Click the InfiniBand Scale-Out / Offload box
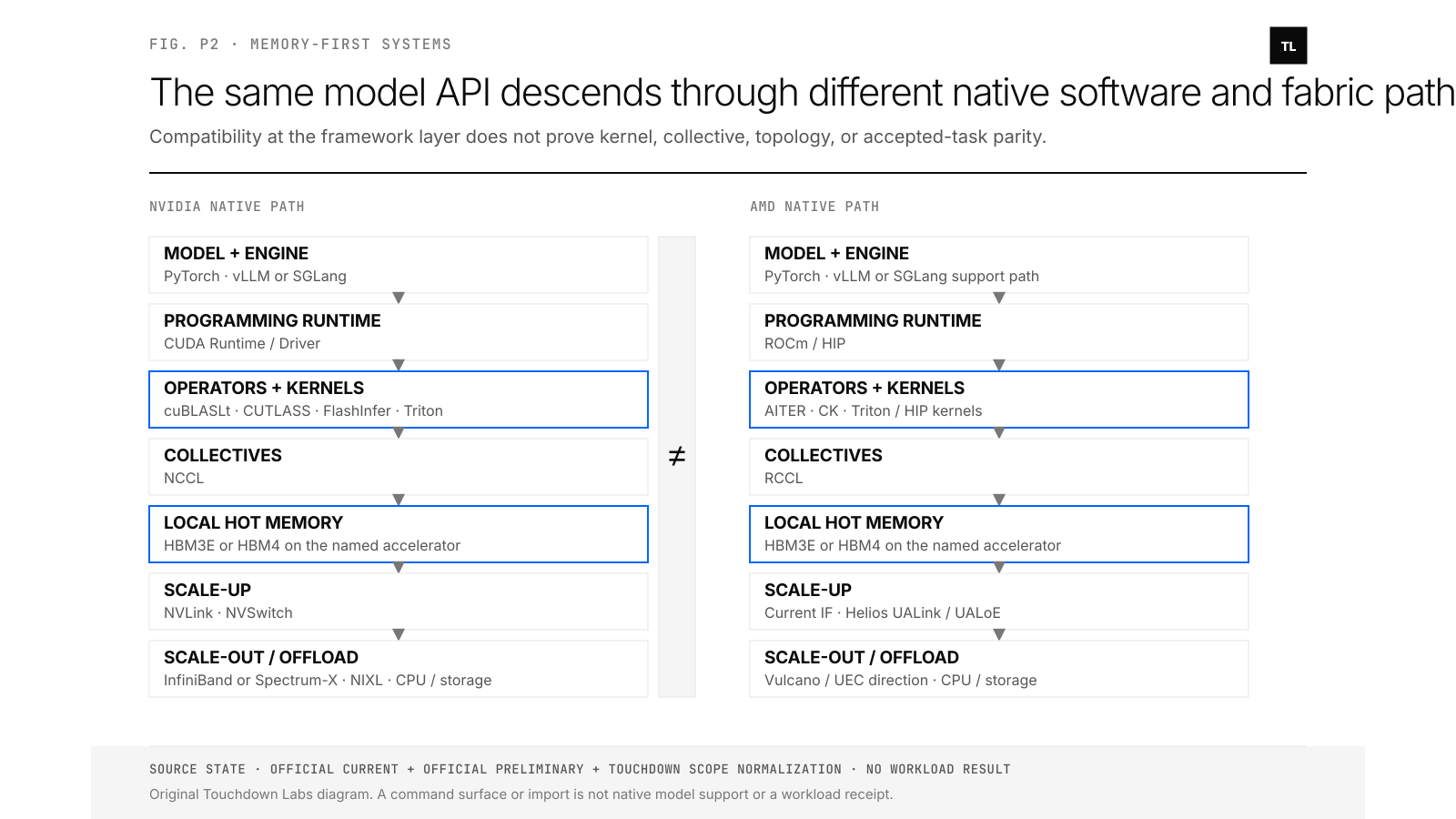 coord(399,669)
